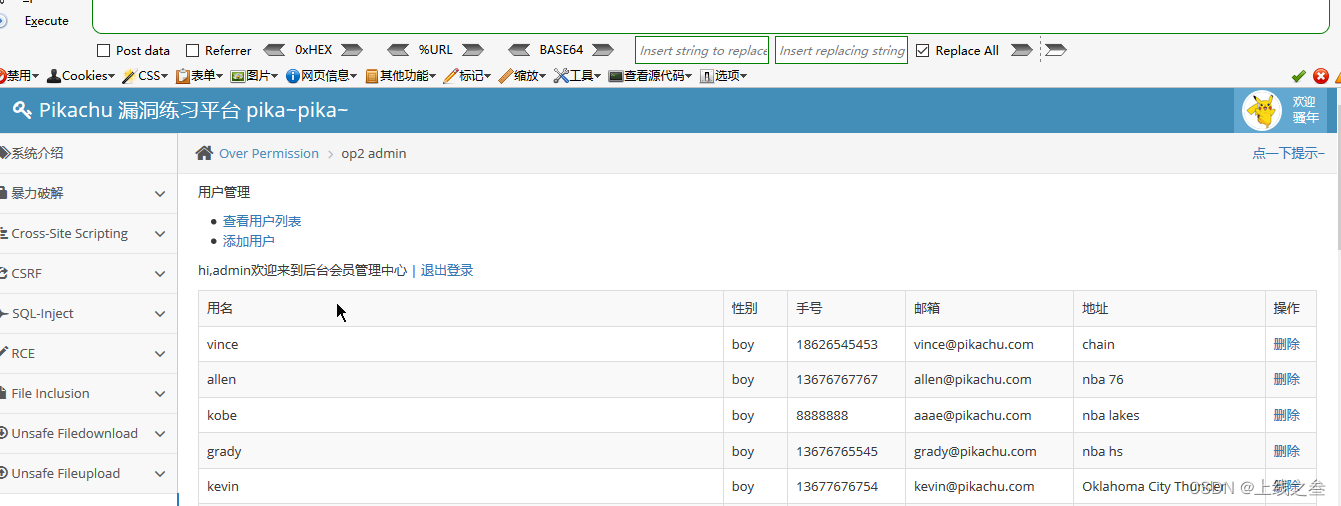Click the Insert replacing string field
The width and height of the screenshot is (1341, 506).
[841, 50]
